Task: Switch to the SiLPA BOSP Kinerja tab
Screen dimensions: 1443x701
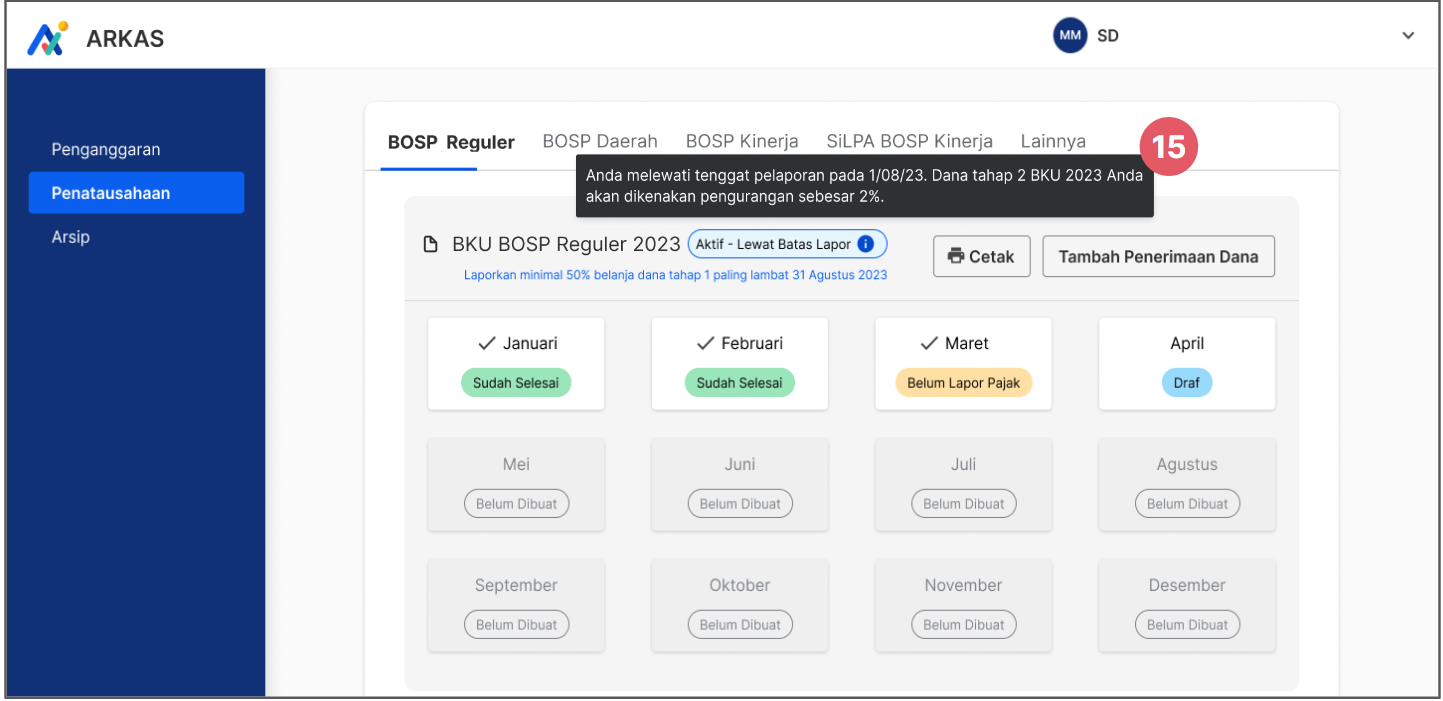Action: pos(910,141)
